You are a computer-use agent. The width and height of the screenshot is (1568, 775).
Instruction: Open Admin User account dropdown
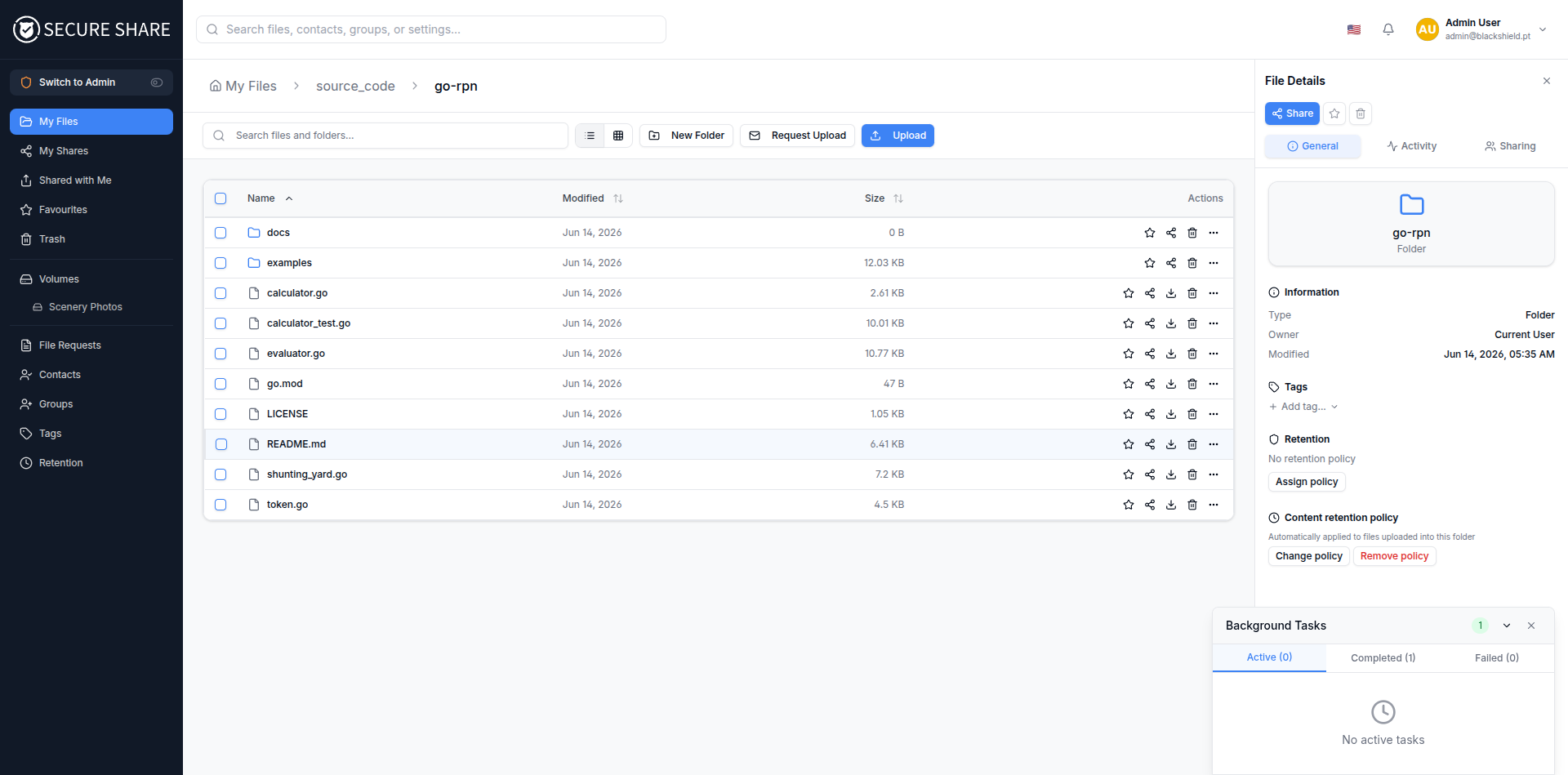click(x=1482, y=29)
